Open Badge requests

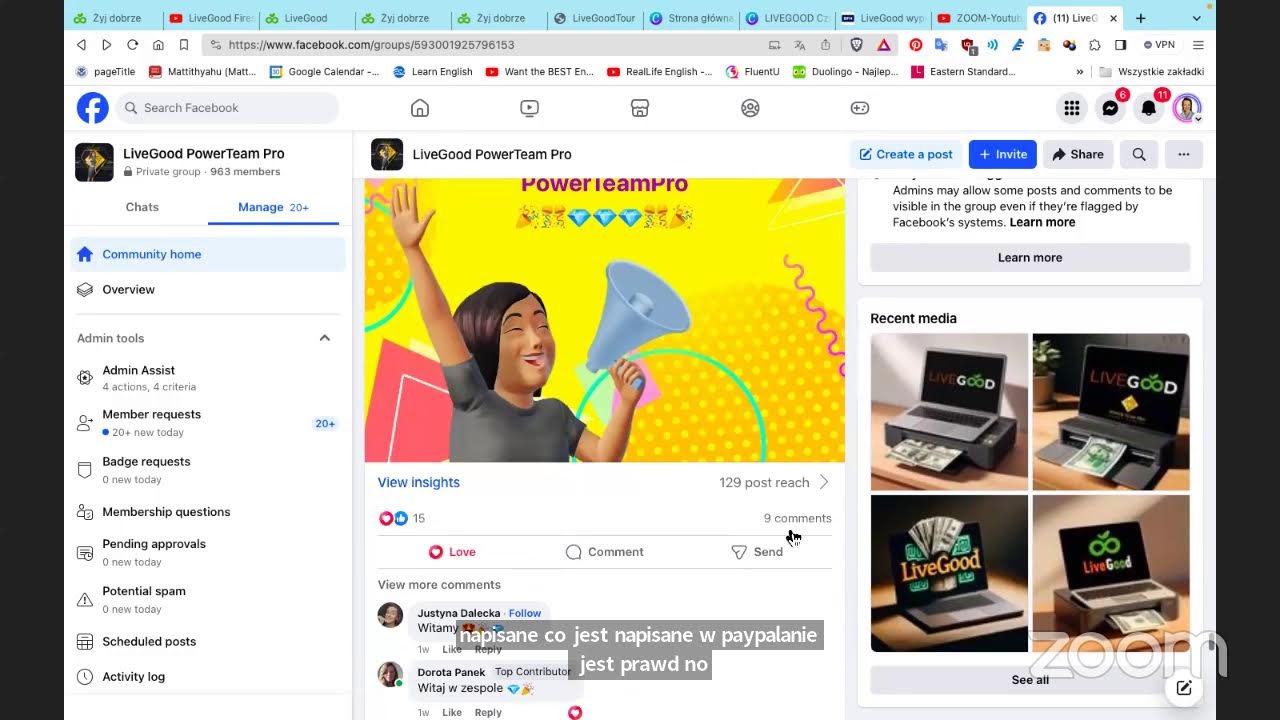point(208,470)
